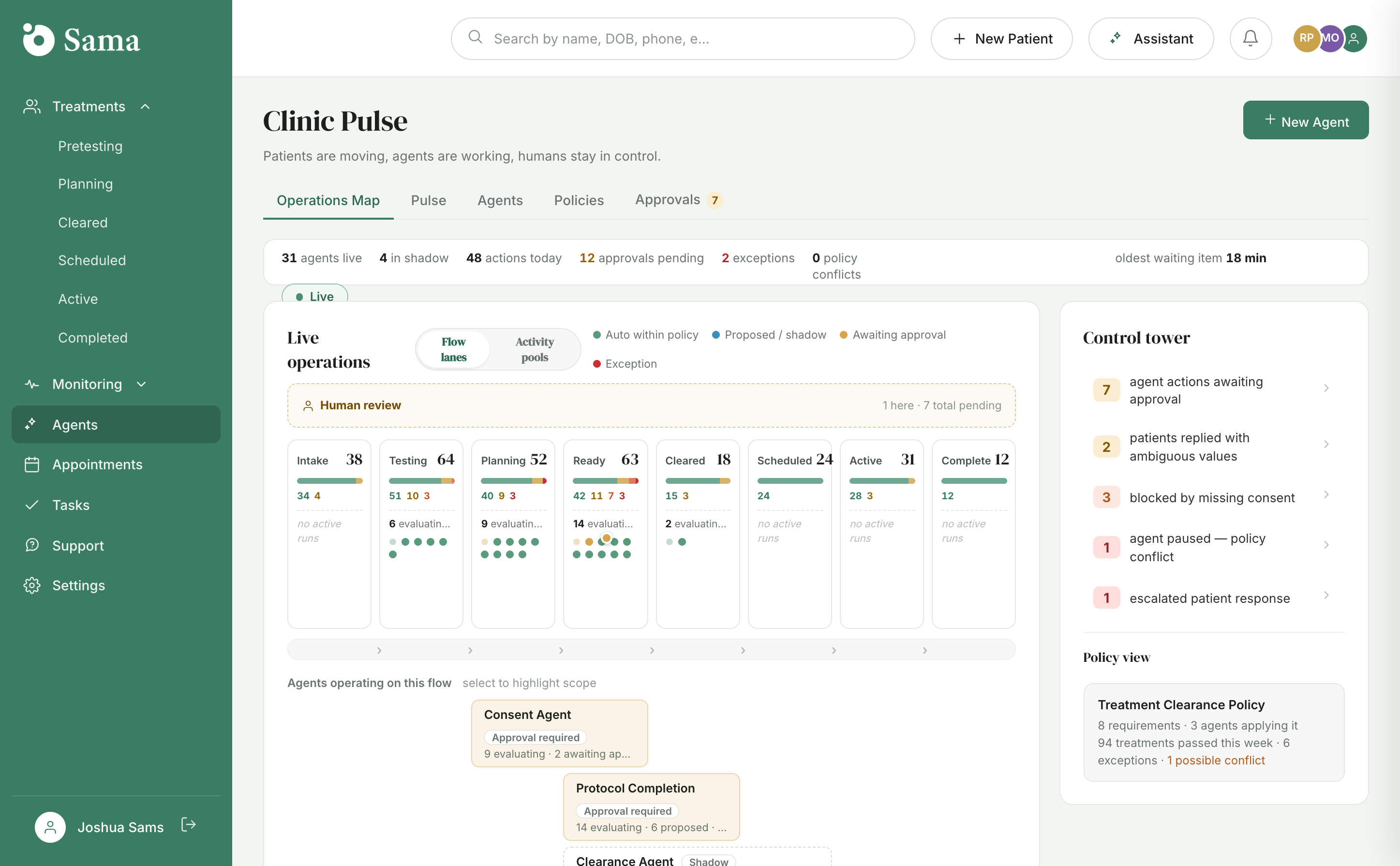Open Treatment Clearance Policy card

[x=1214, y=732]
